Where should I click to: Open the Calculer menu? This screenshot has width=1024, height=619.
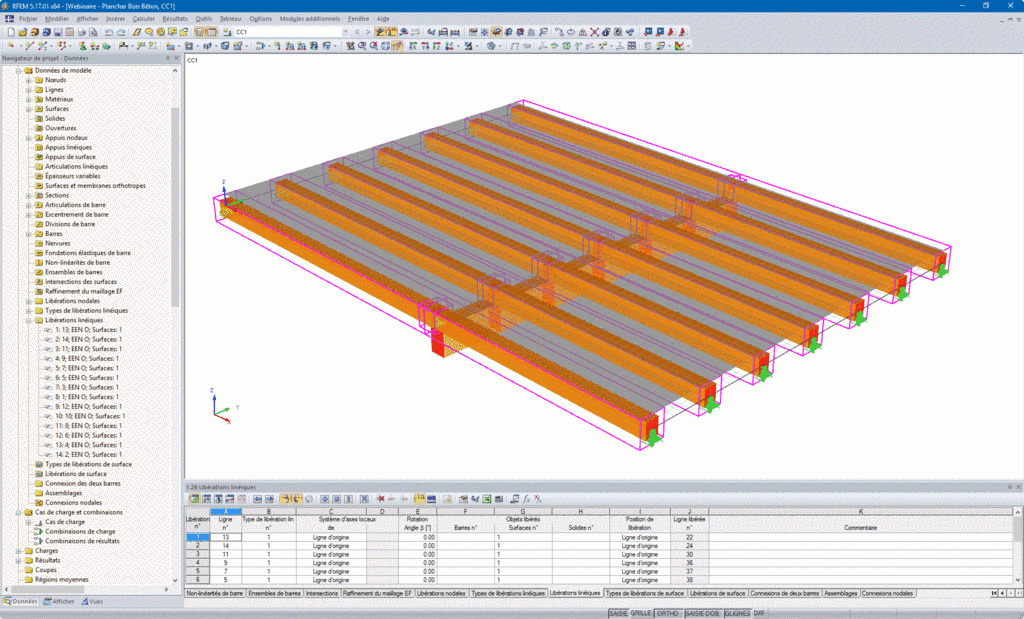144,19
